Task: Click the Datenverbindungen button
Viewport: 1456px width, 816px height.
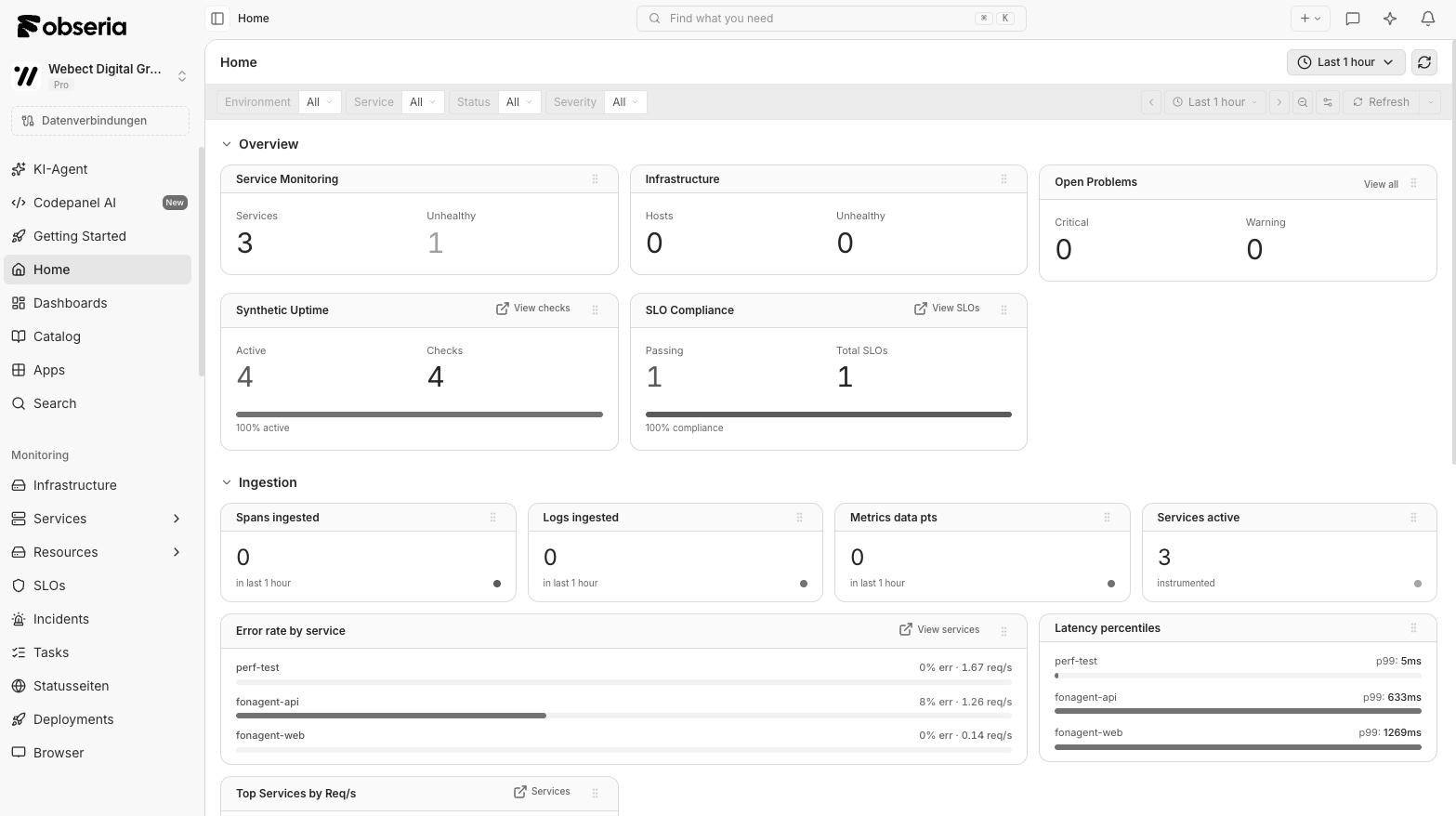Action: pyautogui.click(x=100, y=121)
